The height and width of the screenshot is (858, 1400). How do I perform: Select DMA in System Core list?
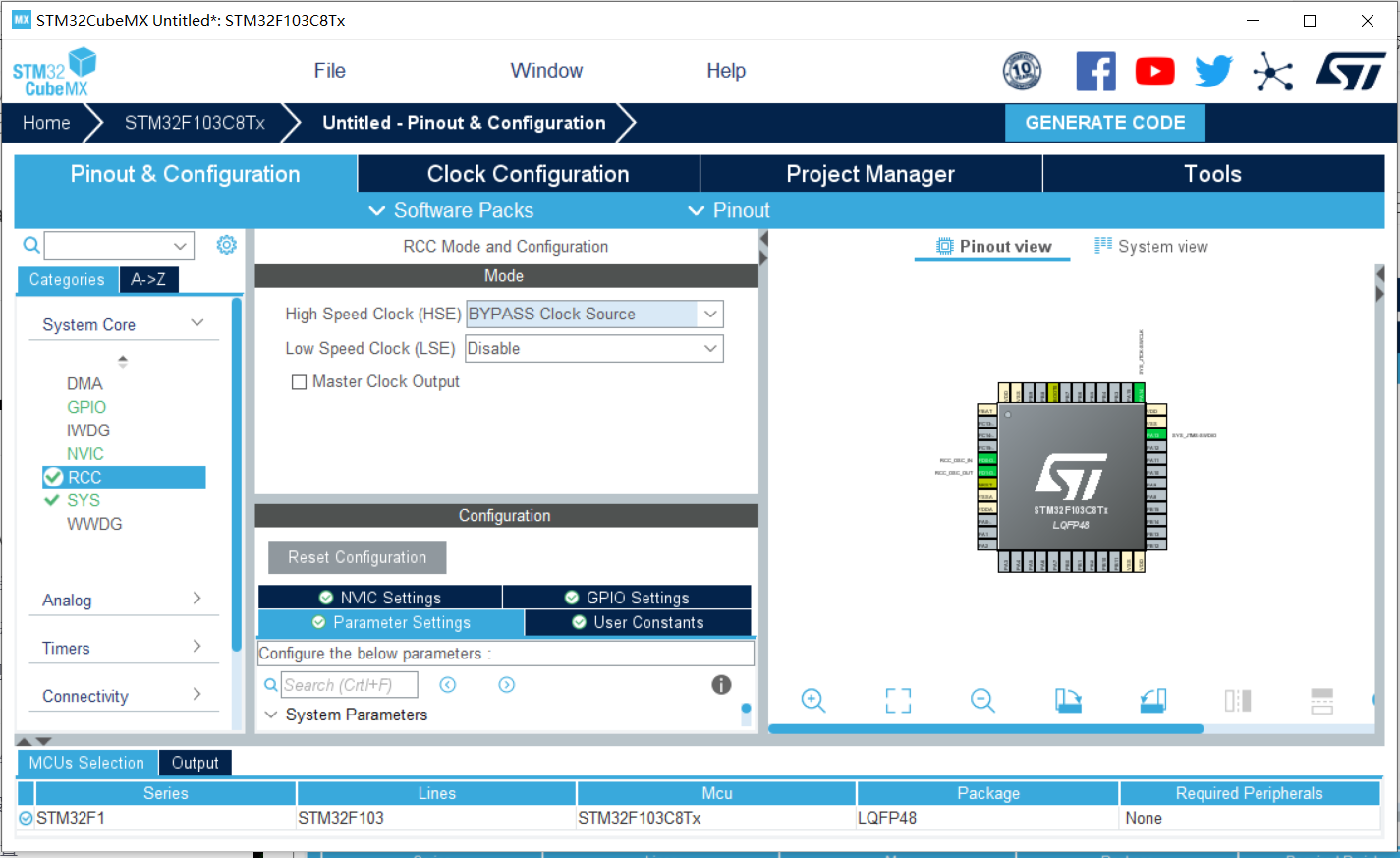point(84,383)
